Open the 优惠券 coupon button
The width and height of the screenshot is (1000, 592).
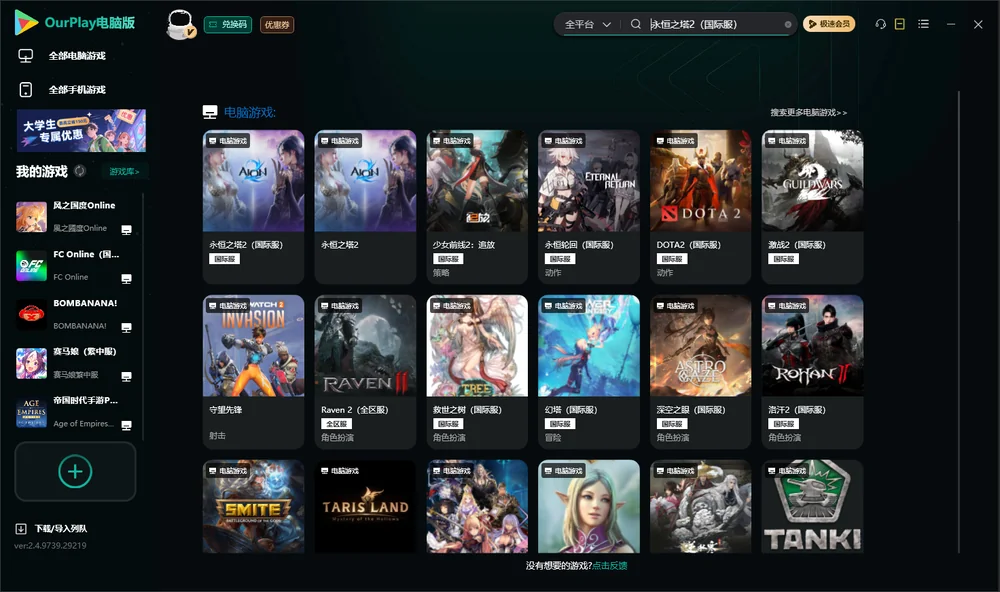(277, 24)
